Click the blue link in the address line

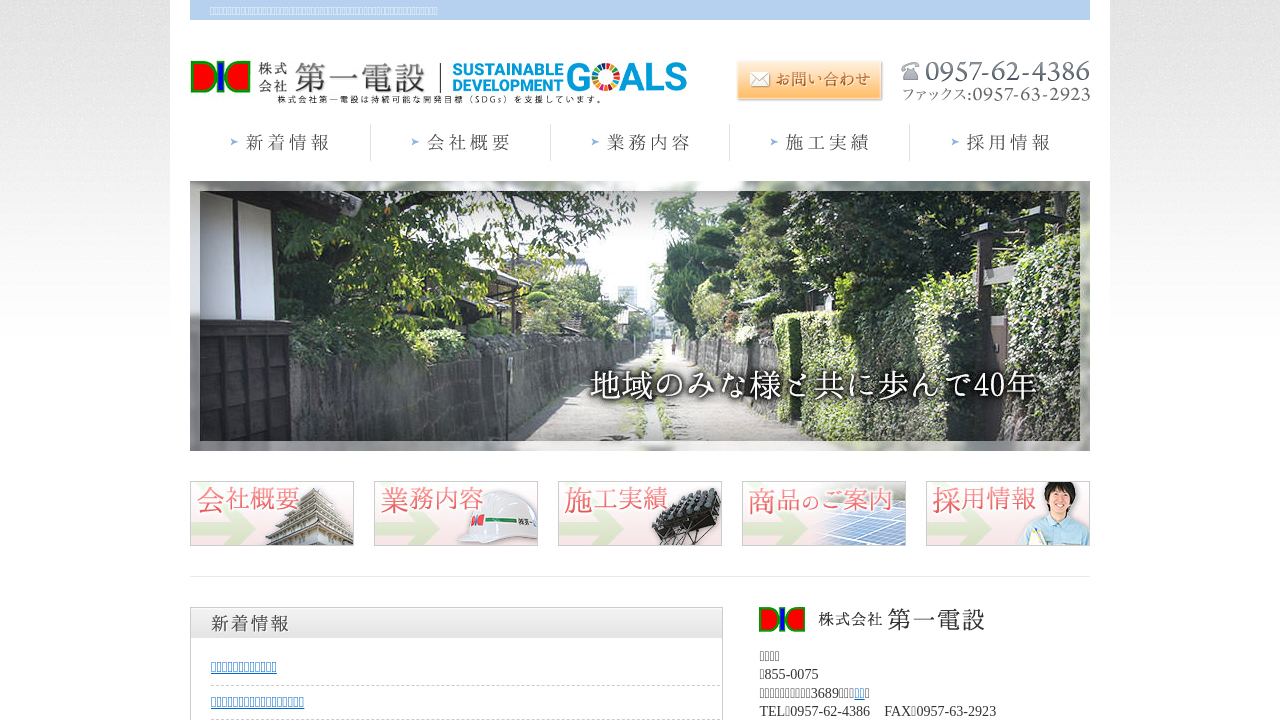pos(859,693)
